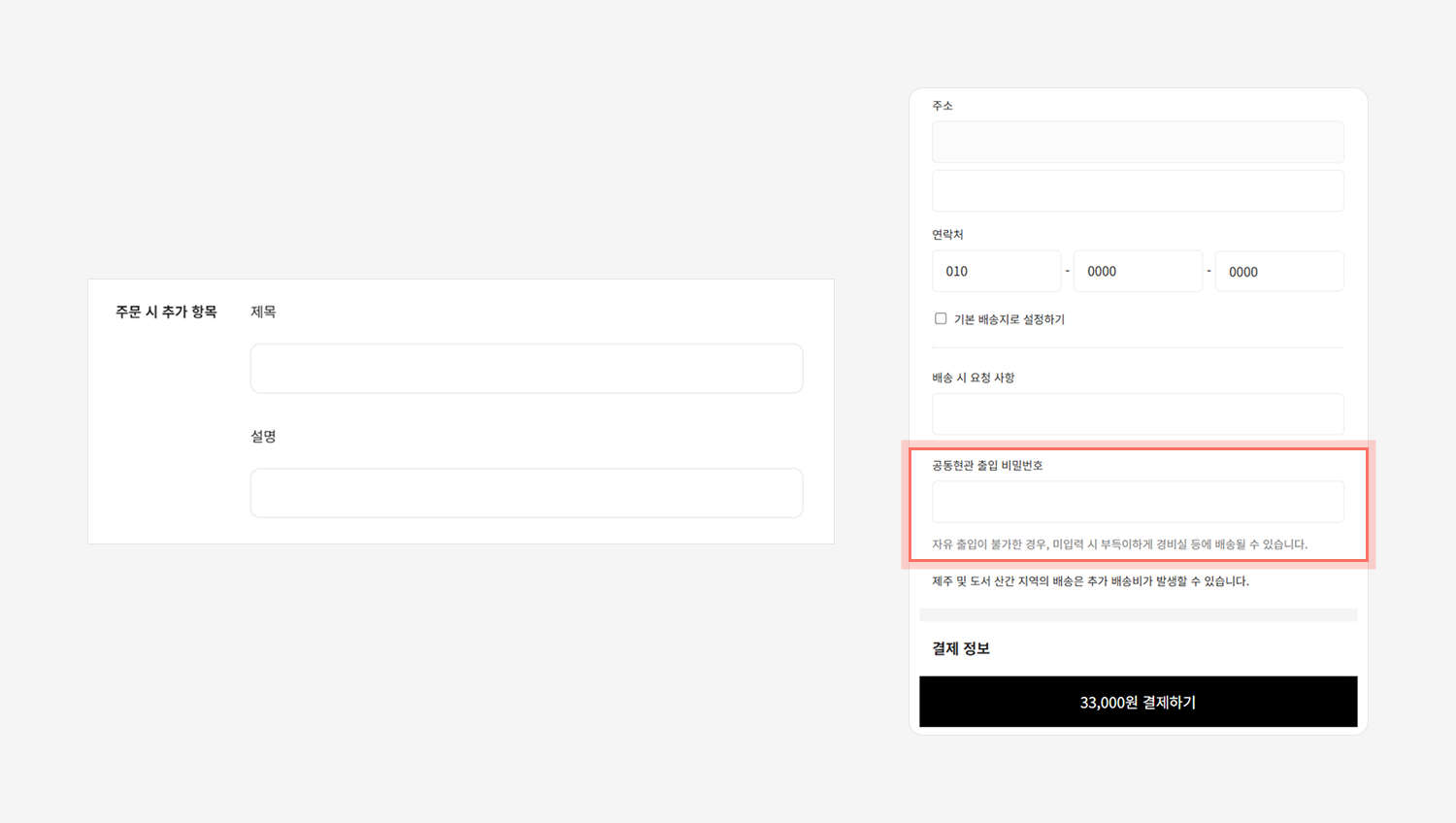Click the 주문 시 추가 항목 heading
The image size is (1456, 823).
click(166, 312)
